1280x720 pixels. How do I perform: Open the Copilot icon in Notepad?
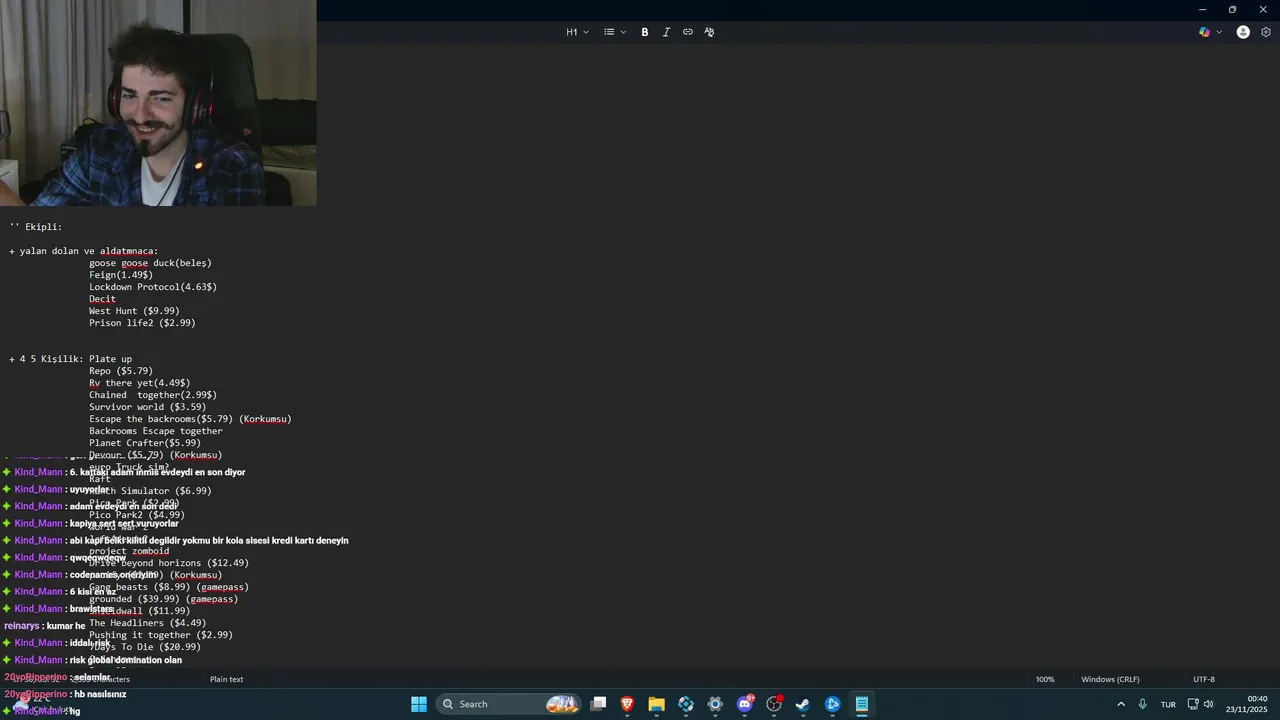click(1204, 32)
